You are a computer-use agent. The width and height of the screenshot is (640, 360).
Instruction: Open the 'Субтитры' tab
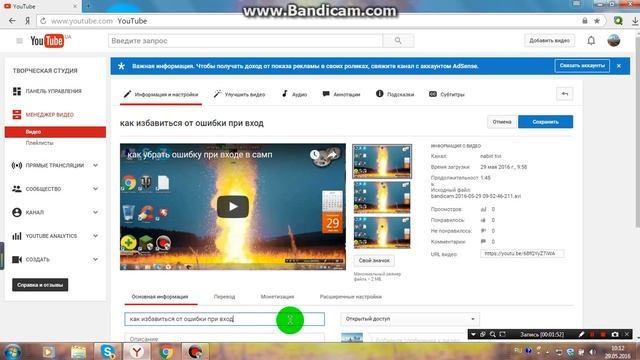(x=447, y=94)
